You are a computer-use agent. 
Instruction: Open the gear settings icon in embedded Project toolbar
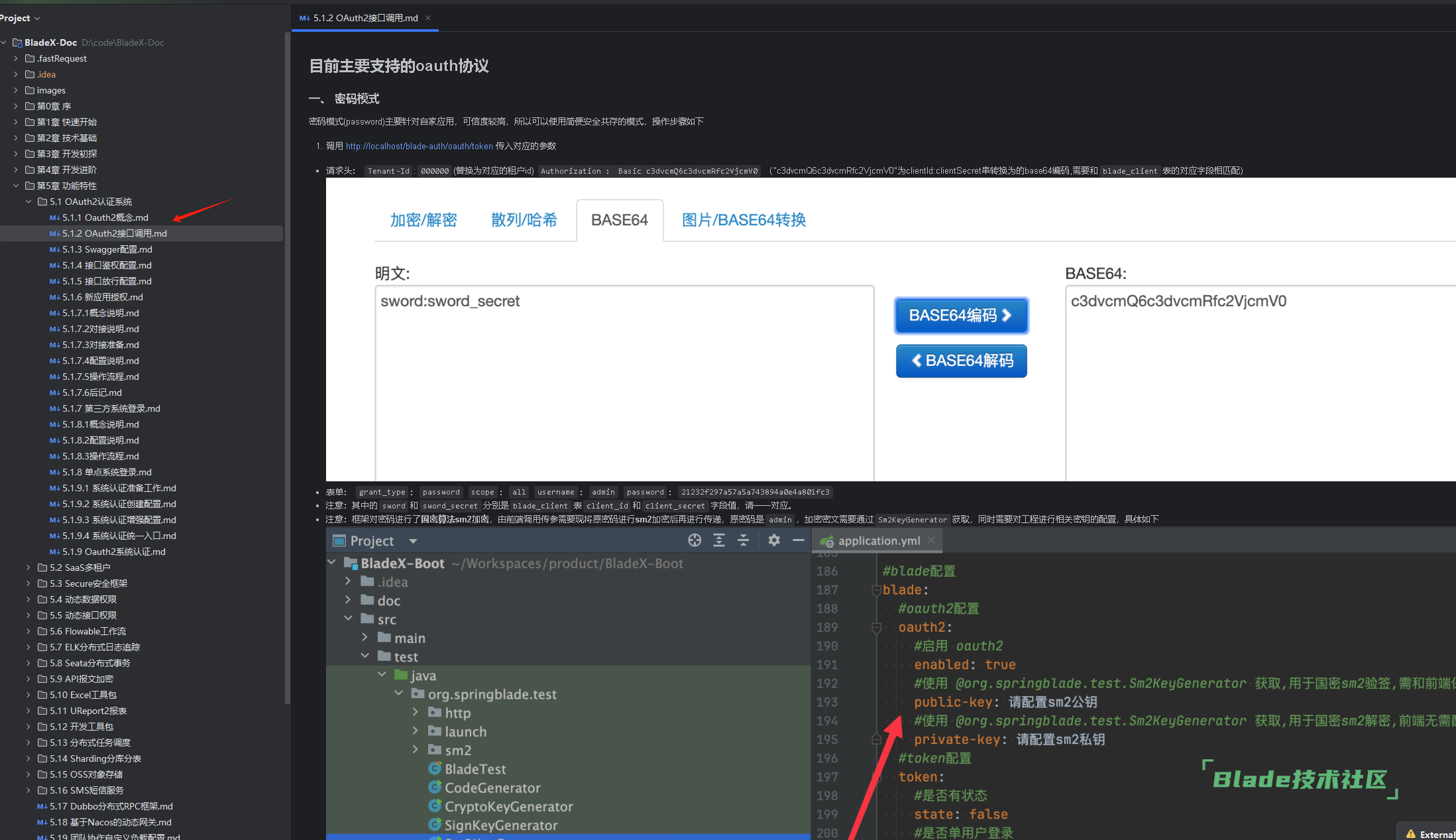(x=774, y=540)
